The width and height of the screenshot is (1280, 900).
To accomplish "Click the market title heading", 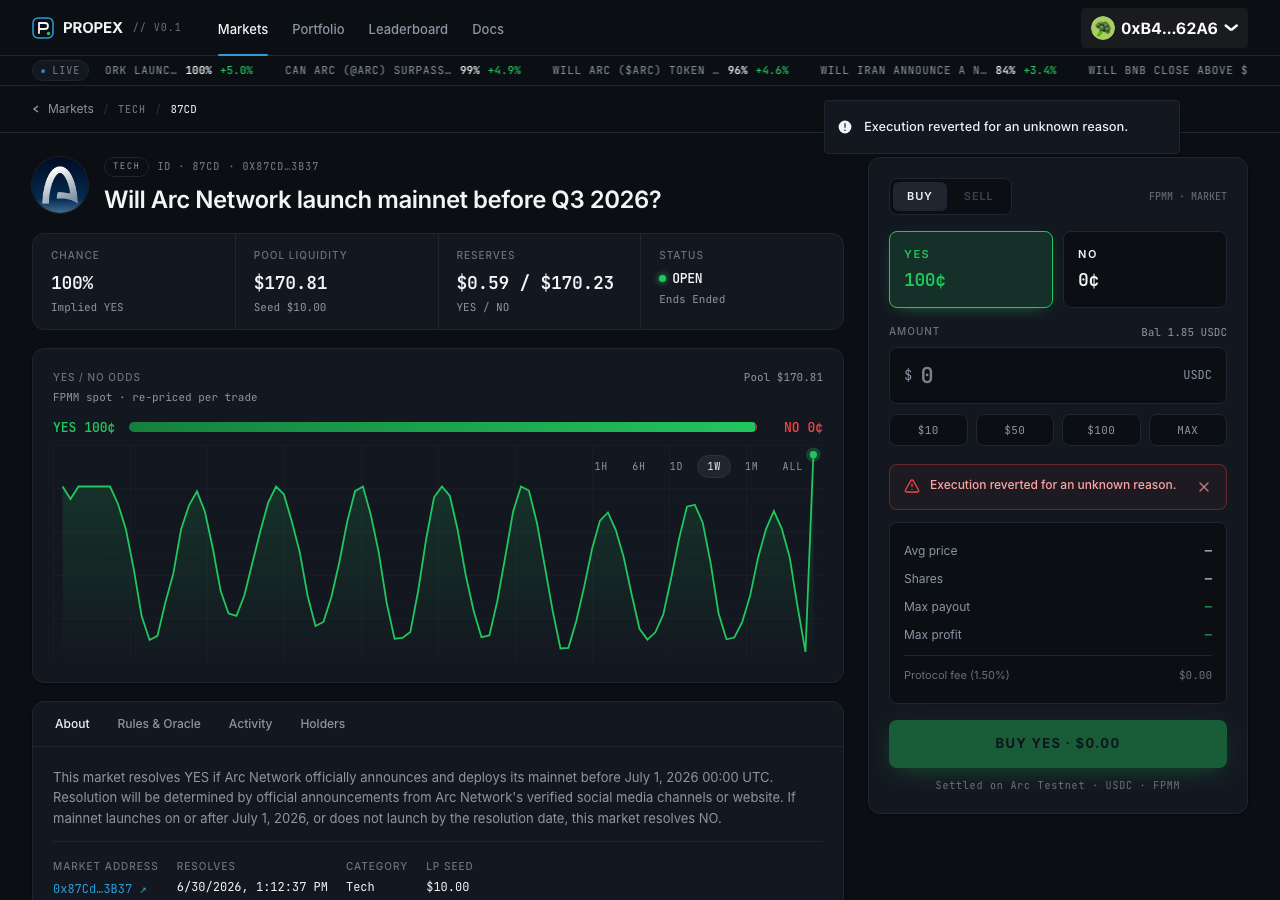I will pyautogui.click(x=383, y=199).
